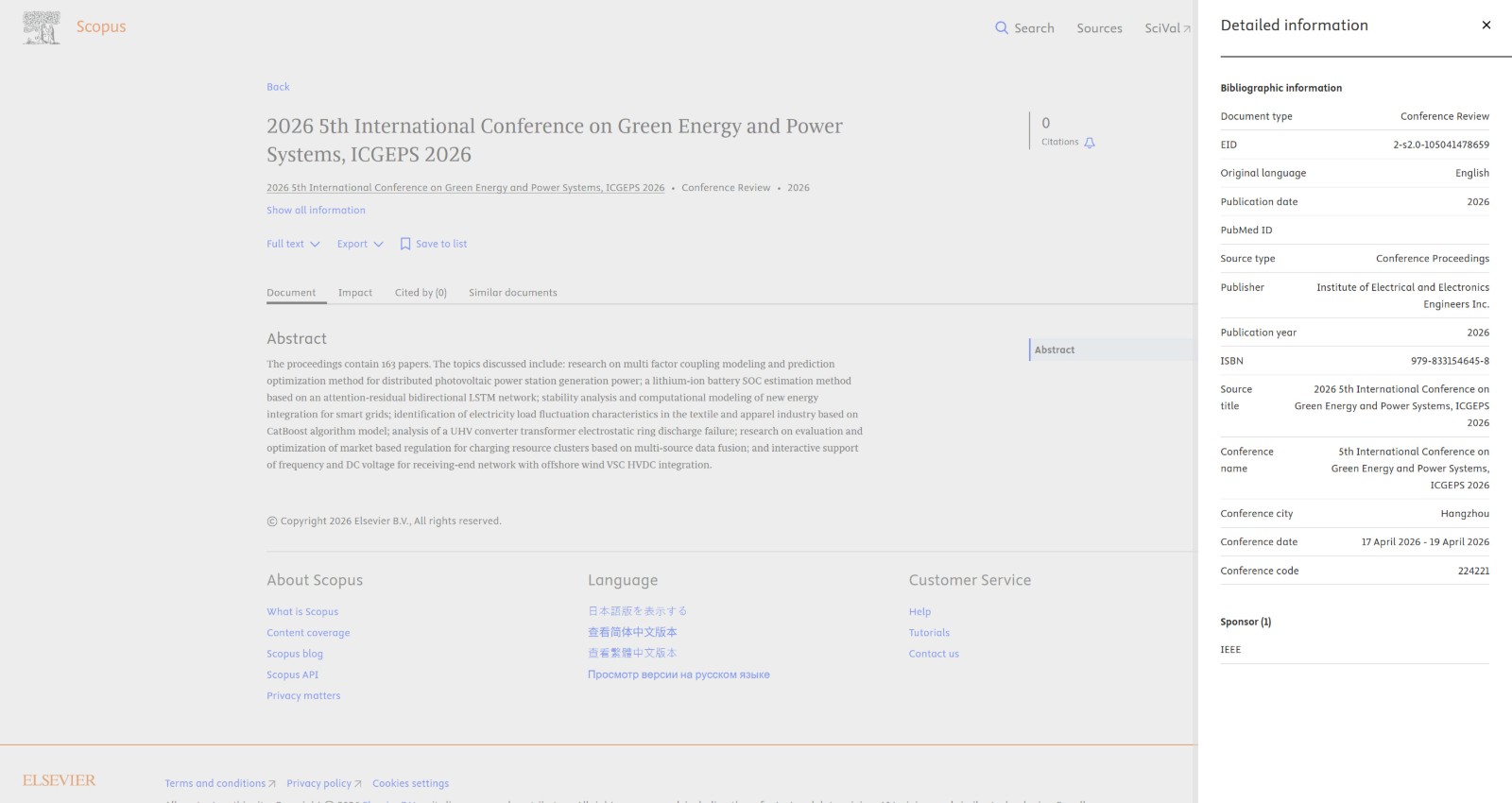Click Show all information link
Screen dimensions: 1512x803
tap(316, 211)
